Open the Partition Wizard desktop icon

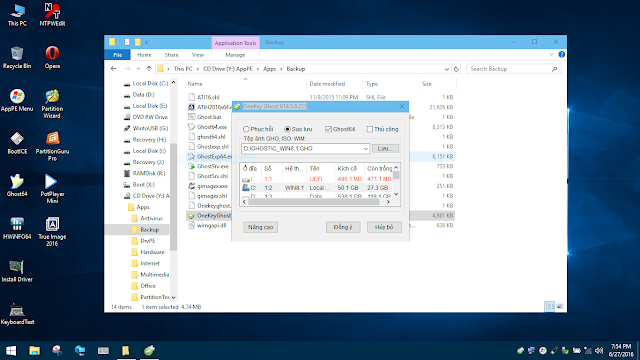[x=52, y=104]
